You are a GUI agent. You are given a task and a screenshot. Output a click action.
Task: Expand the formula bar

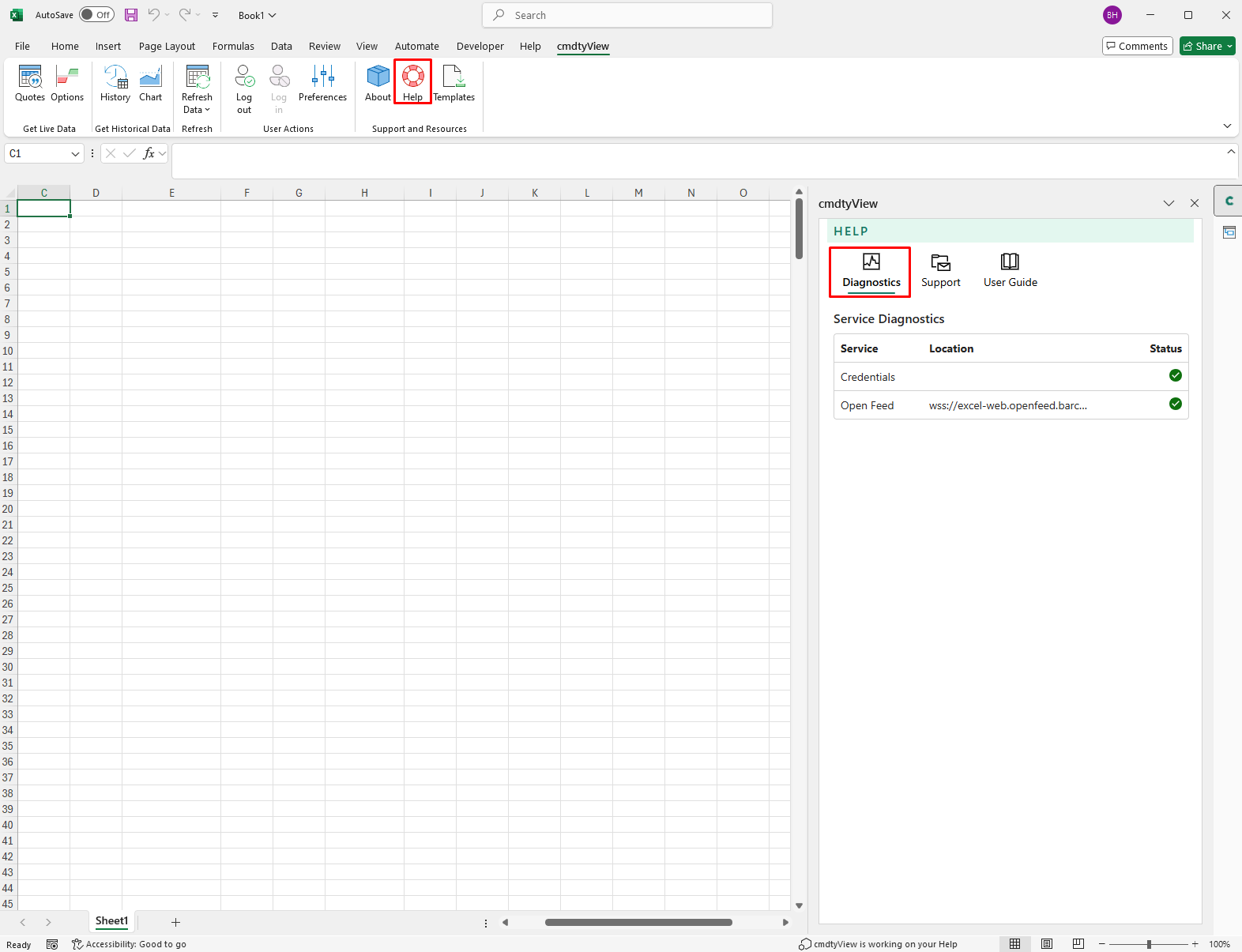click(x=1231, y=152)
